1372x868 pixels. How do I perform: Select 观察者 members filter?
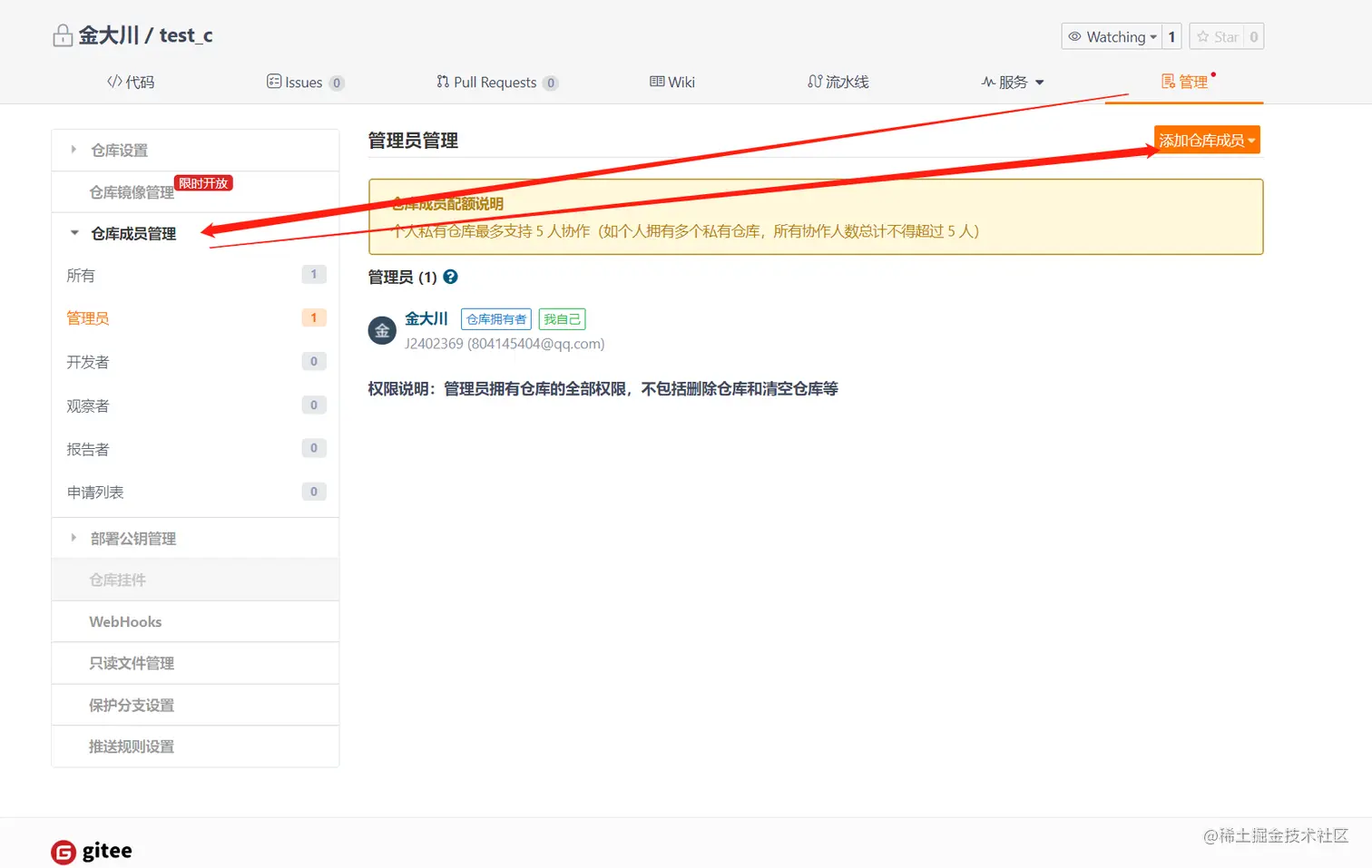click(195, 405)
